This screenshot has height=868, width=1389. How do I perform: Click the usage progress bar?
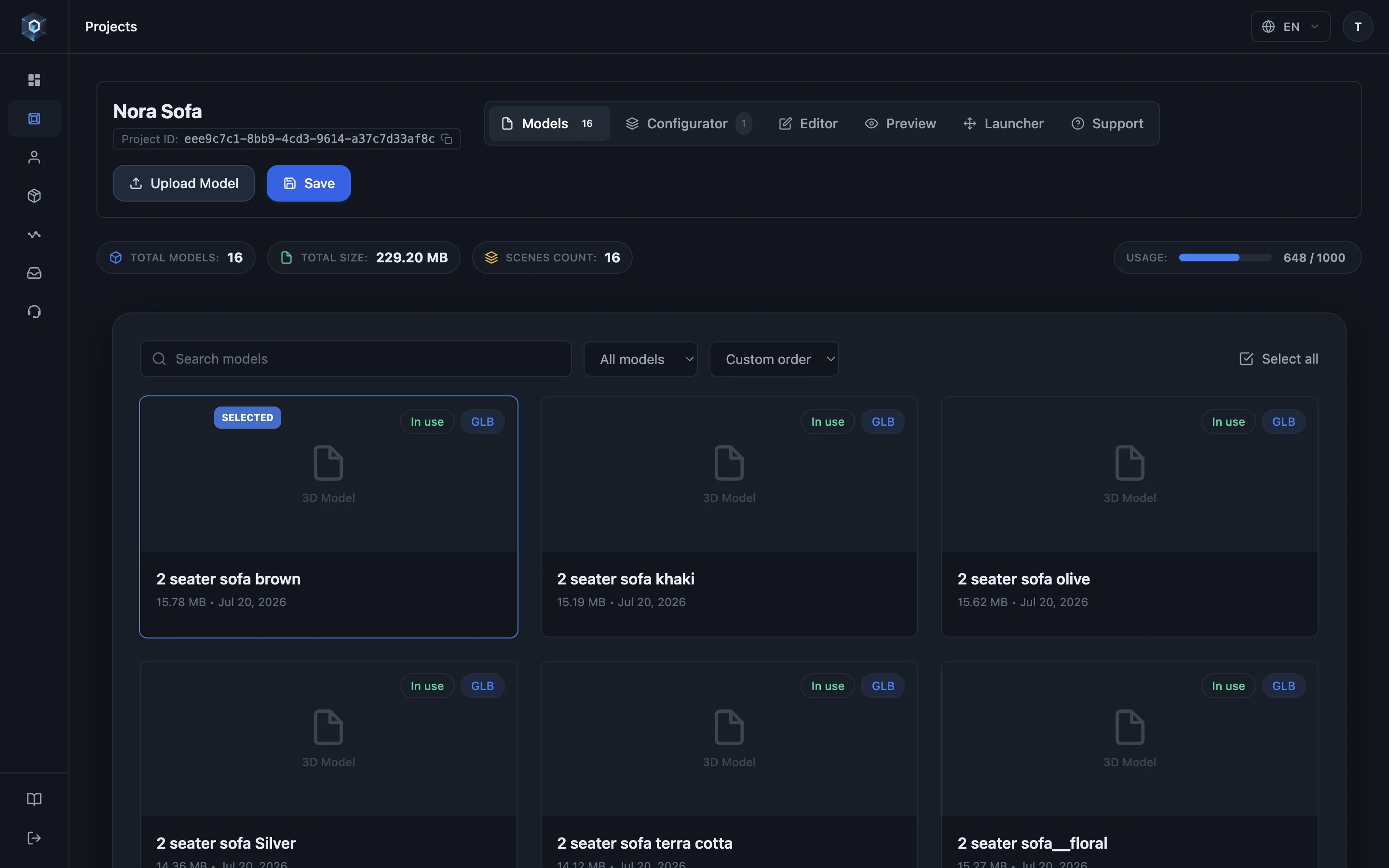click(x=1225, y=258)
